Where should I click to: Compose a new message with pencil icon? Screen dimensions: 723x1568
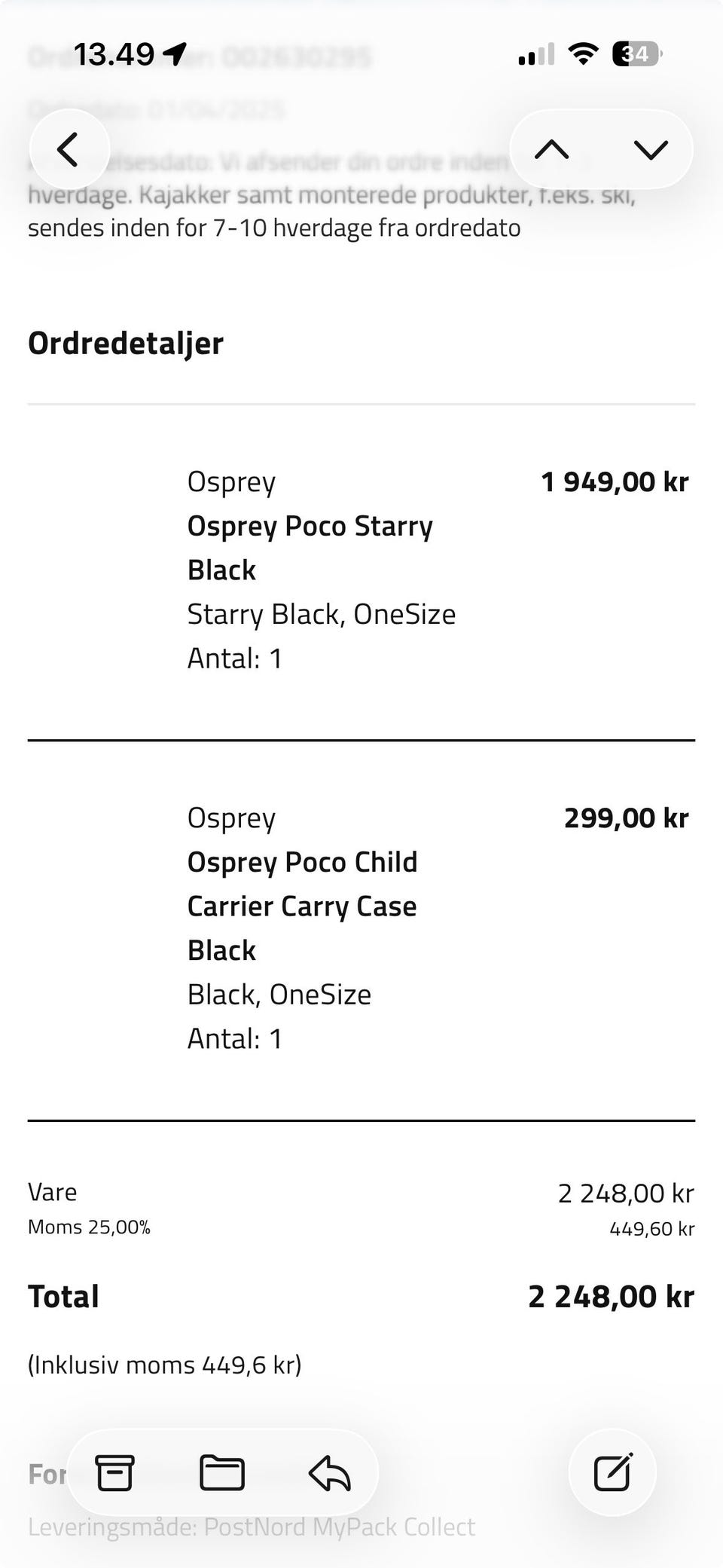(x=612, y=1472)
